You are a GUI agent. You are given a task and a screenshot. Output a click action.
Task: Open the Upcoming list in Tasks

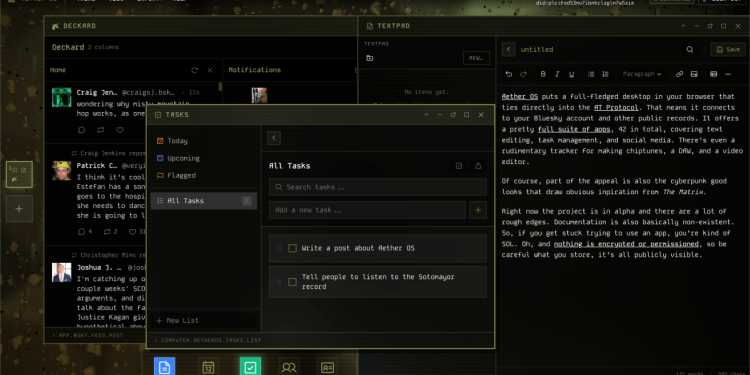pos(204,158)
